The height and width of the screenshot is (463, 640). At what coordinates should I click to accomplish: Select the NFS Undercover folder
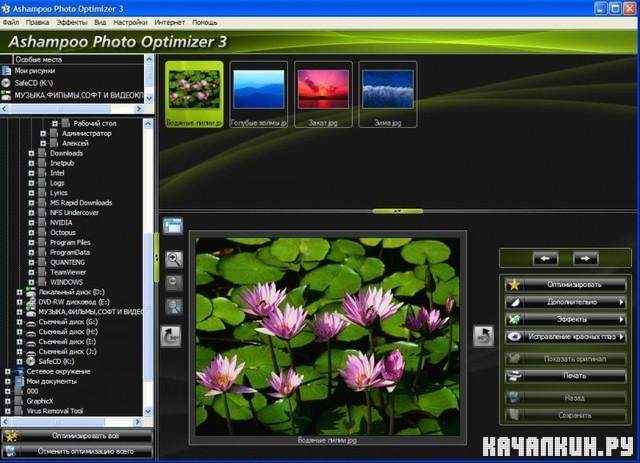(x=74, y=213)
